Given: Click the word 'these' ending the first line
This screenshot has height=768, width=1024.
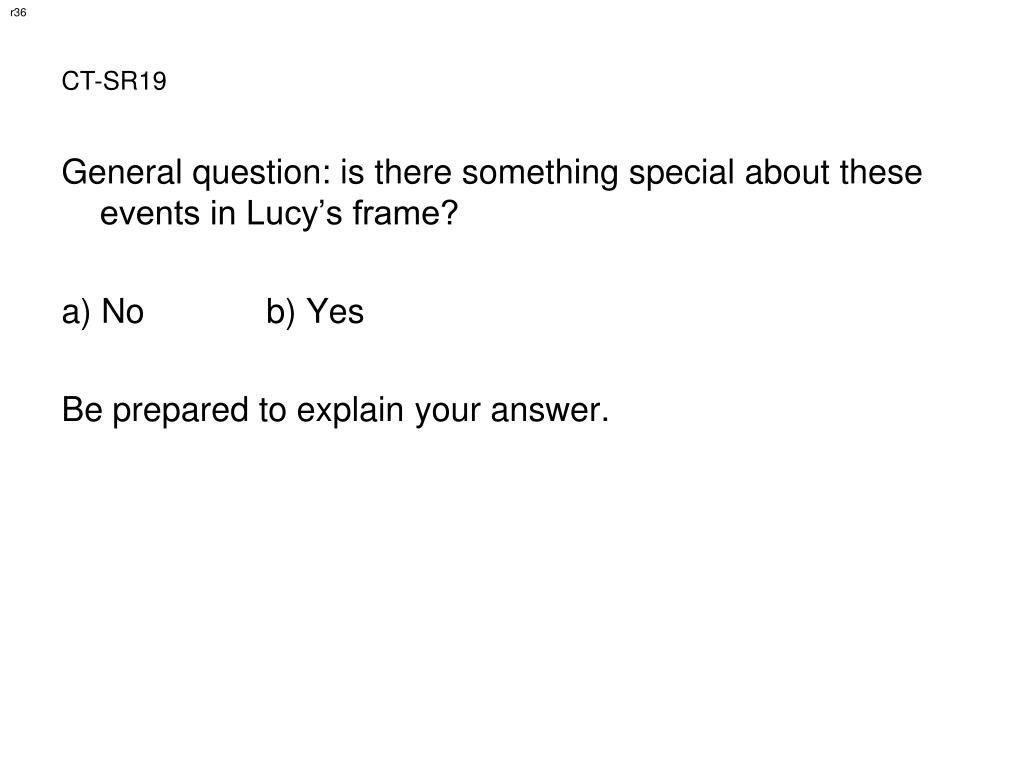Looking at the screenshot, I should (x=880, y=173).
